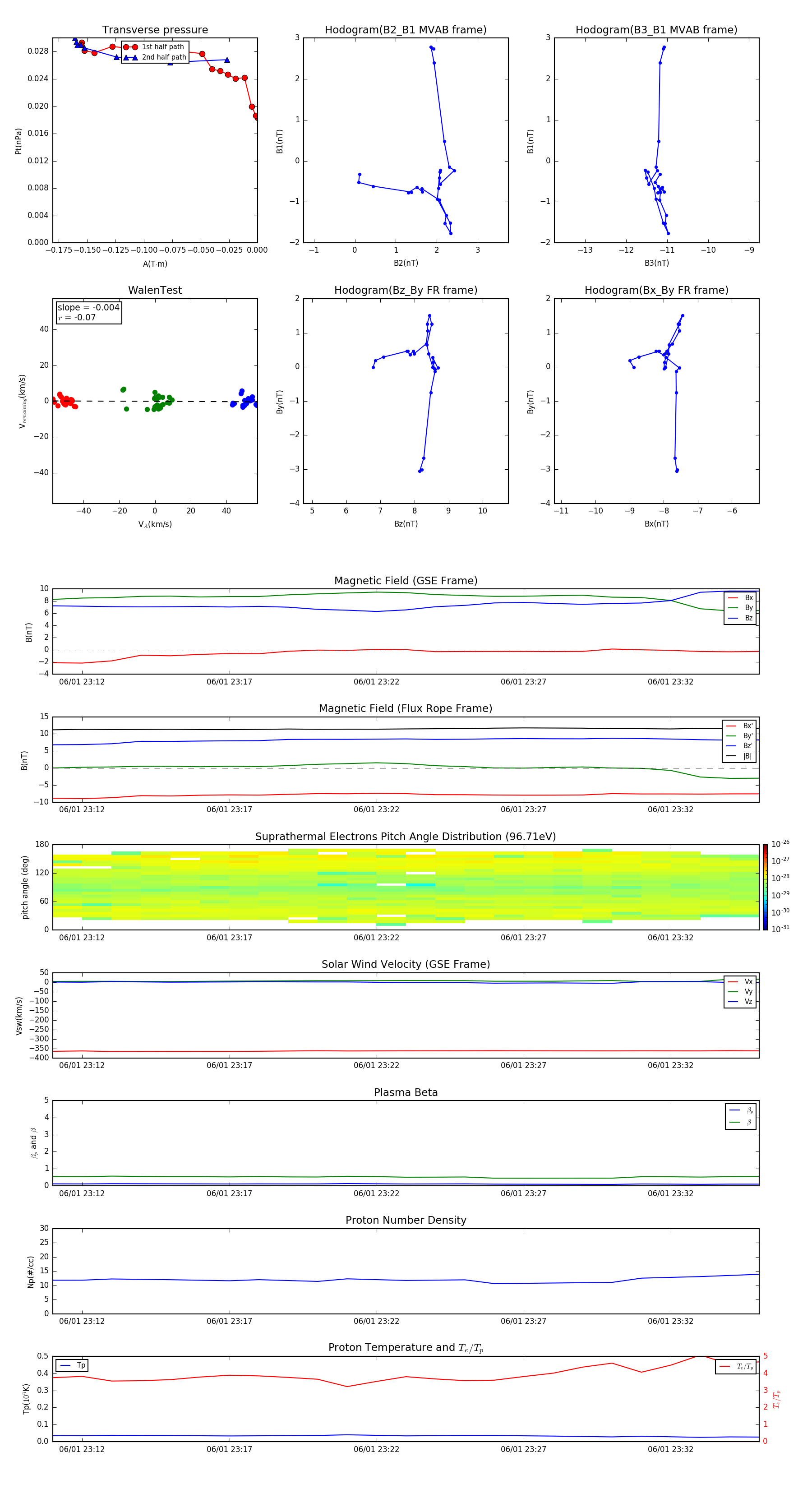
Task: Click the 'Pt(nPa)' y-axis label
Action: point(18,141)
